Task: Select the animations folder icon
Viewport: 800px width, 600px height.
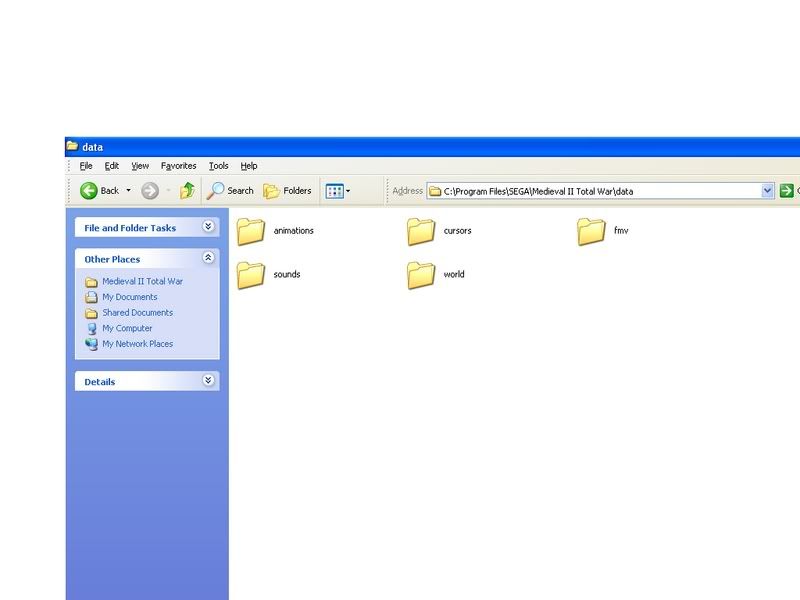Action: 251,231
